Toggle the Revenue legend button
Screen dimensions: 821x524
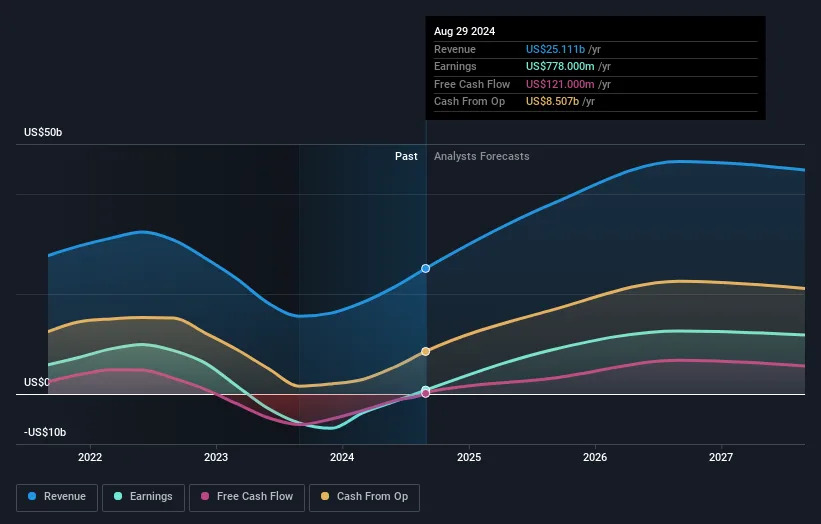pos(57,497)
